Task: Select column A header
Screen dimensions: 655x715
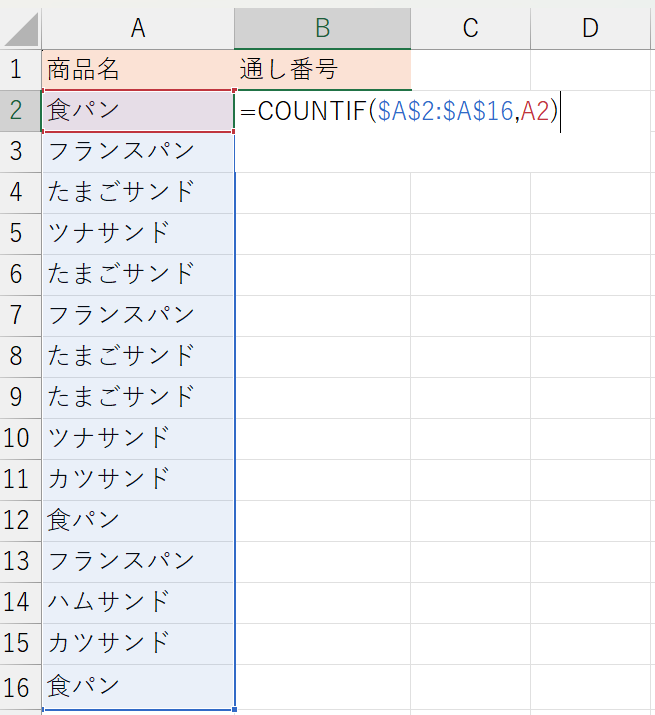Action: pyautogui.click(x=138, y=28)
